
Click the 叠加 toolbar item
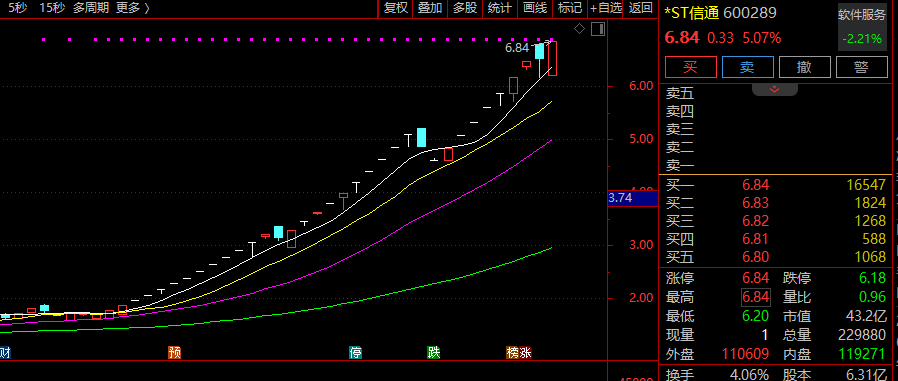pos(430,8)
